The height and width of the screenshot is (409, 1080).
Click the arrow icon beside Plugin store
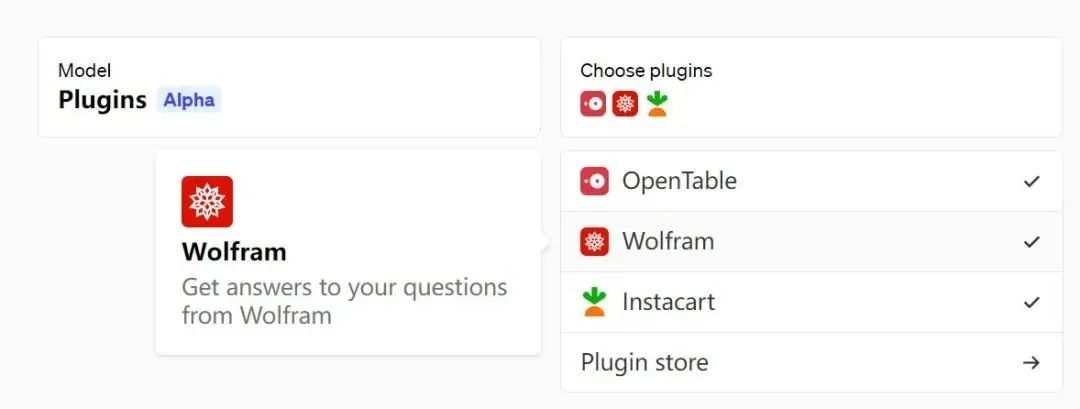click(x=1031, y=363)
